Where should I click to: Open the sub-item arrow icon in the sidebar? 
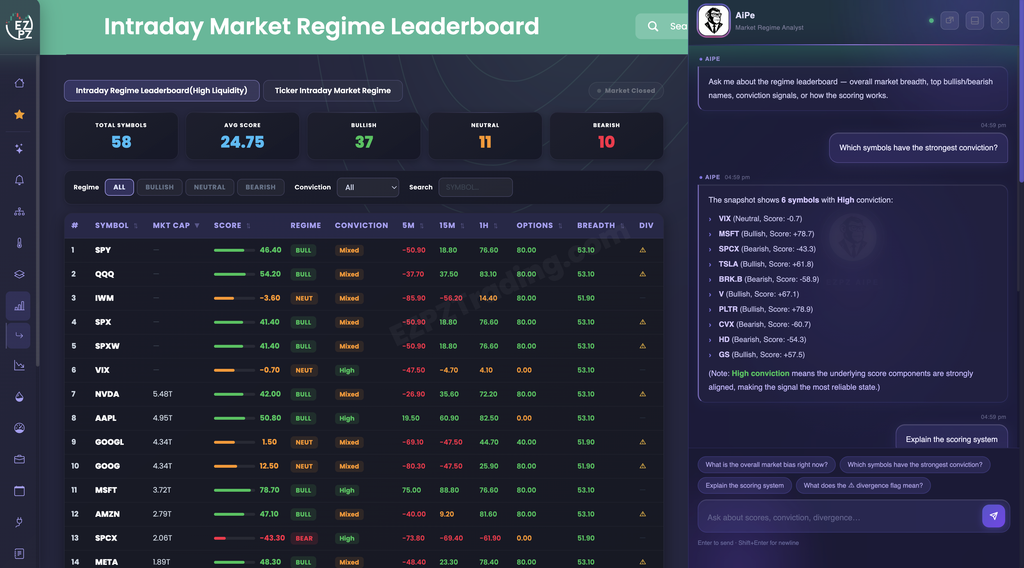click(19, 336)
